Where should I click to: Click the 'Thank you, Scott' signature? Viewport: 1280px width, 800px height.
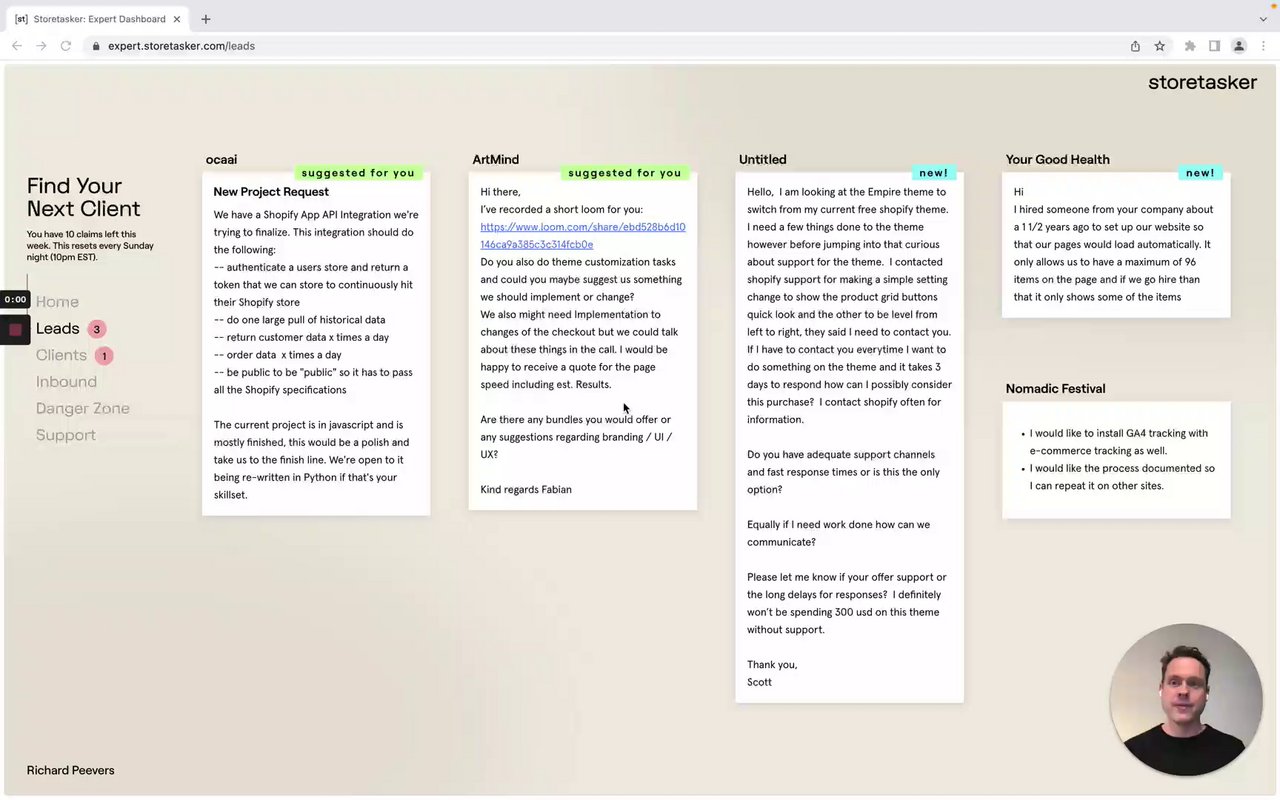[x=772, y=673]
